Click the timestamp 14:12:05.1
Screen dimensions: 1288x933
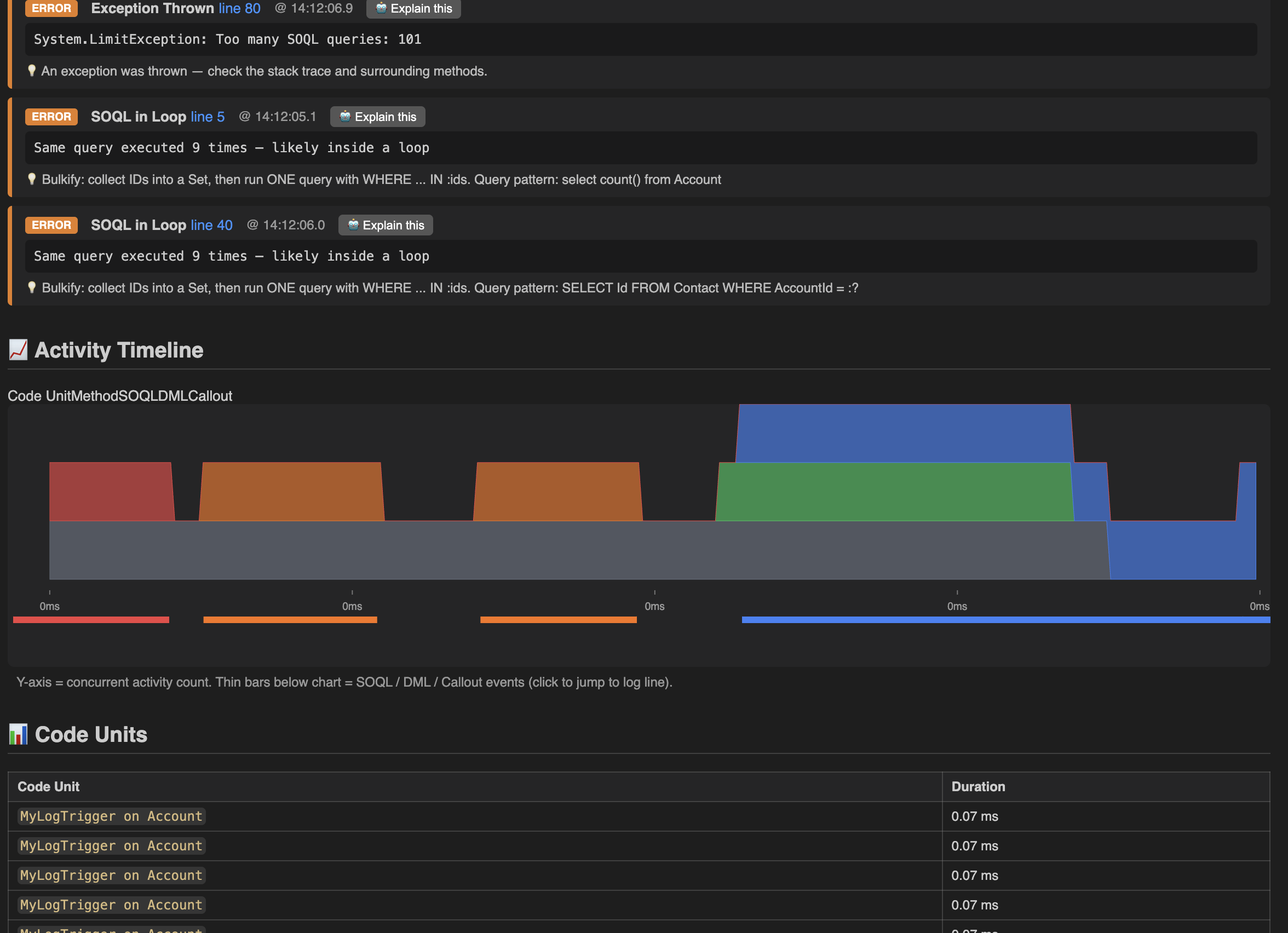click(285, 117)
